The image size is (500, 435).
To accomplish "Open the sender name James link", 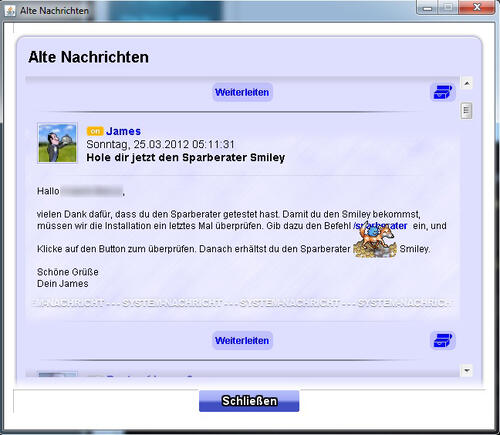I will pos(123,131).
